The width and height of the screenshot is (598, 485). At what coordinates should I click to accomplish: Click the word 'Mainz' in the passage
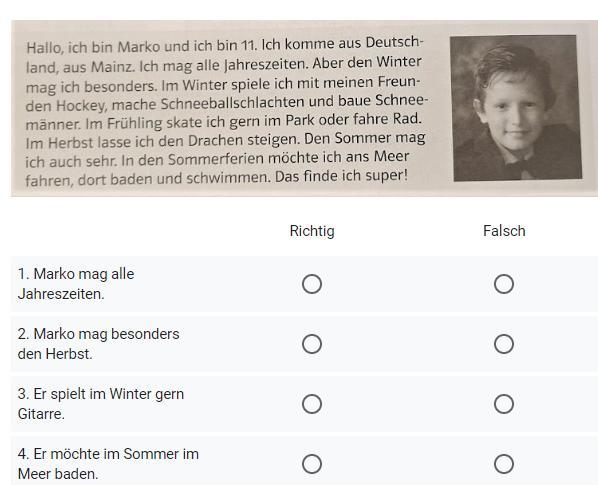[x=113, y=67]
